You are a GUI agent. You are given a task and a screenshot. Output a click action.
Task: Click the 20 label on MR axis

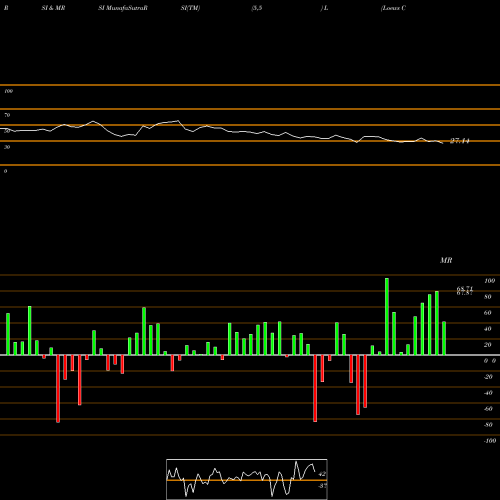(x=488, y=345)
